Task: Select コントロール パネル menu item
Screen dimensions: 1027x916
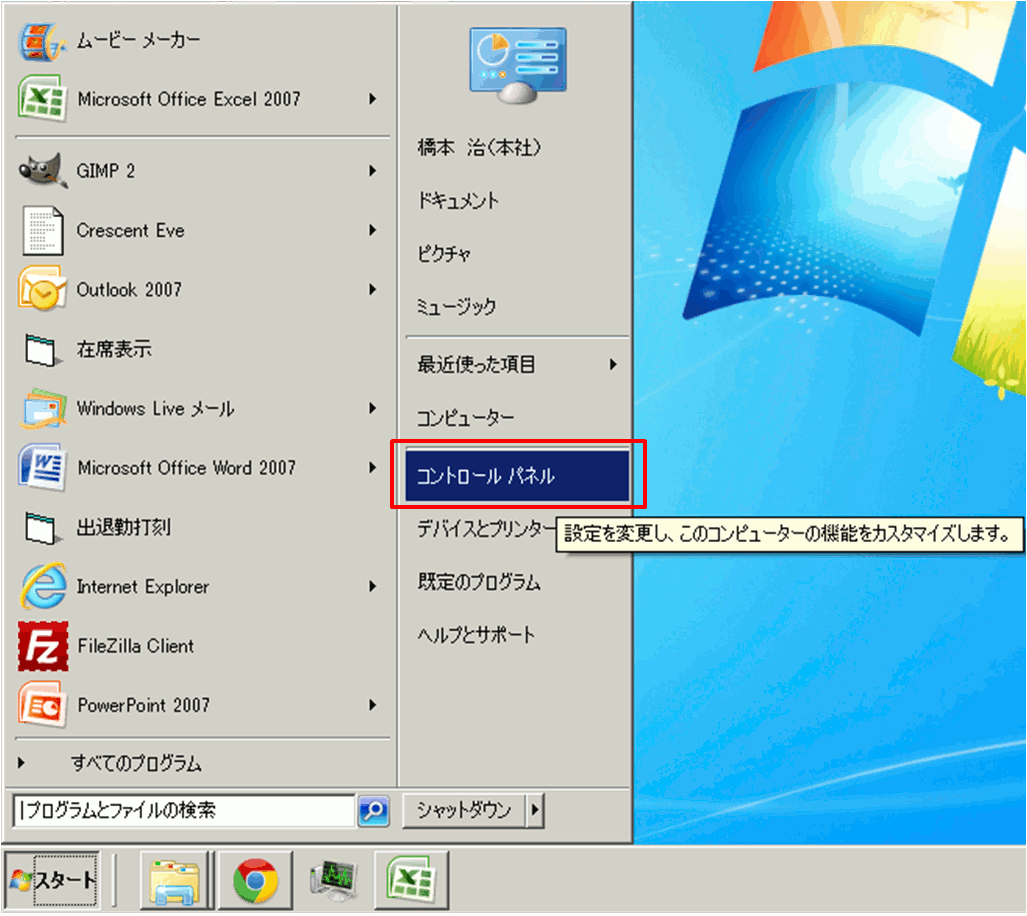Action: point(517,476)
